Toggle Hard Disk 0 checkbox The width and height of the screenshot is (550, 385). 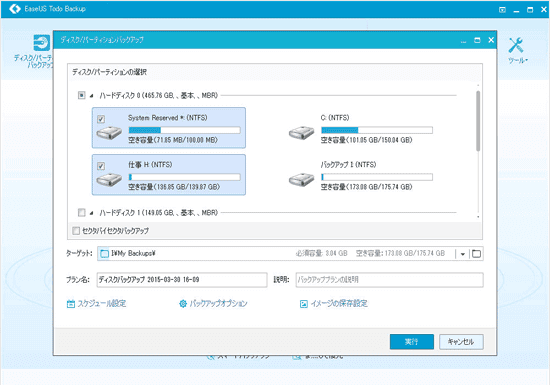click(x=81, y=95)
